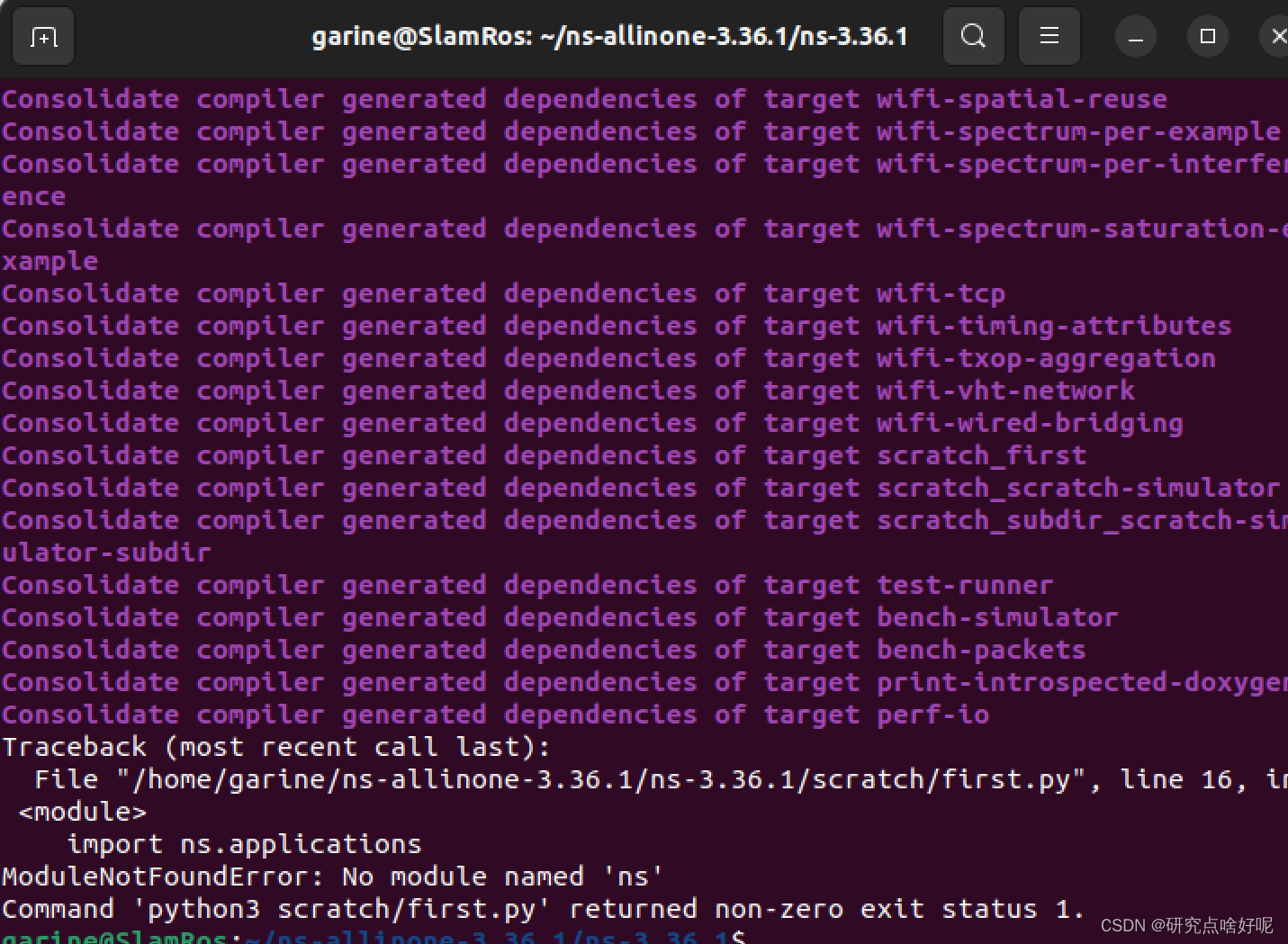Click the title bar showing ns-3.36.1 path
Image resolution: width=1288 pixels, height=944 pixels.
pos(609,36)
